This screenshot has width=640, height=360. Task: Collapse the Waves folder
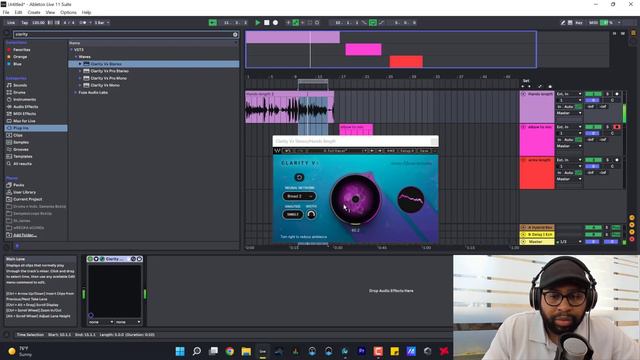[x=76, y=57]
